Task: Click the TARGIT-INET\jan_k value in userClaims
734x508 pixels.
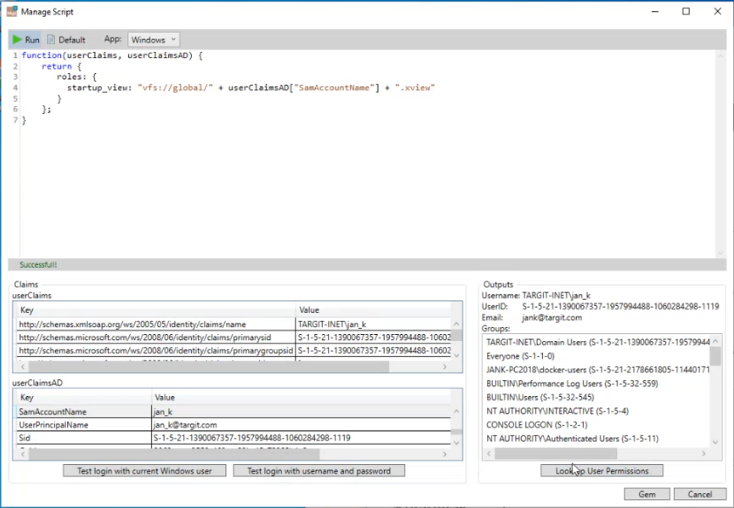Action: click(332, 324)
